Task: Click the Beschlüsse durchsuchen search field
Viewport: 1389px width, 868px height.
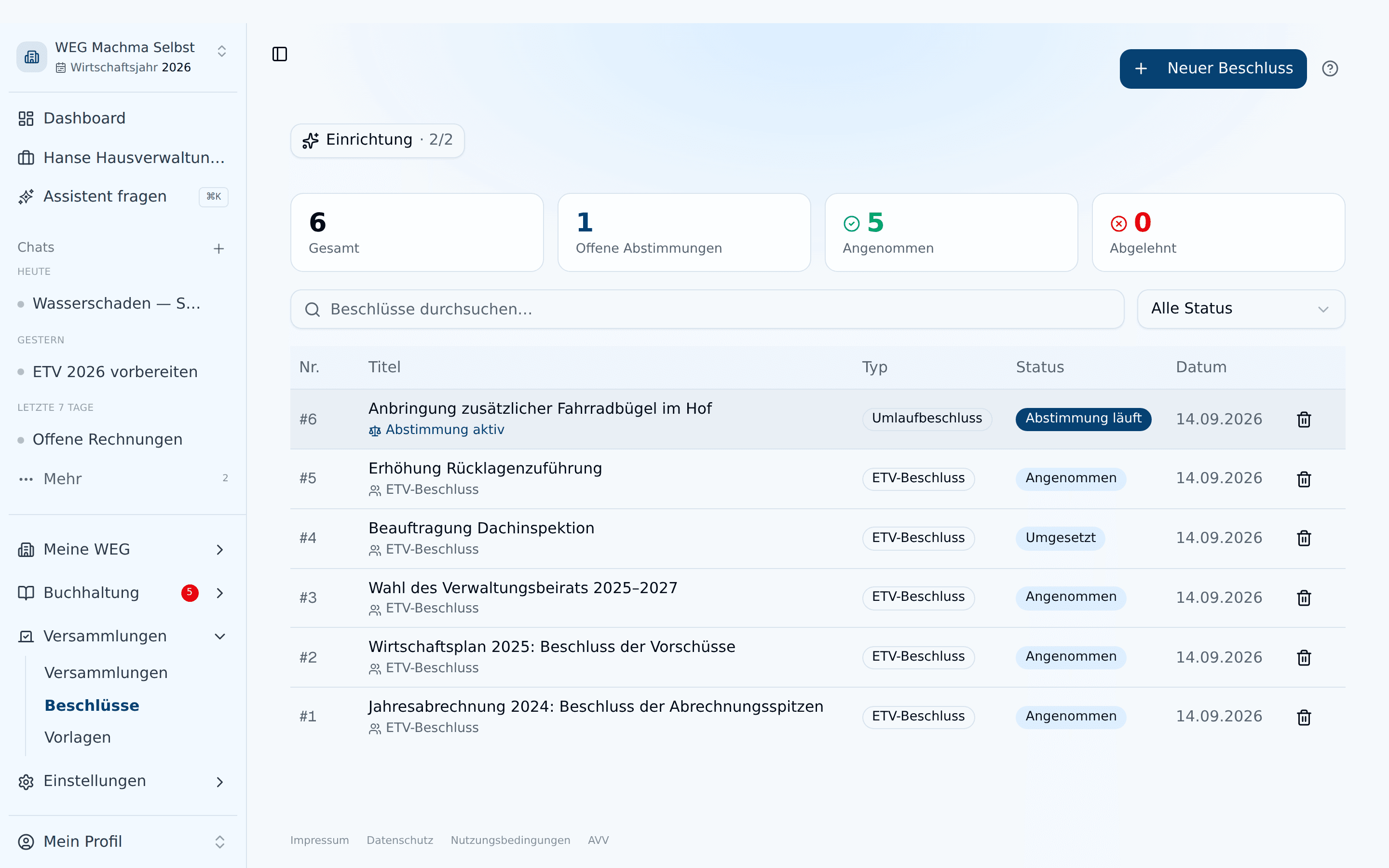Action: click(707, 310)
